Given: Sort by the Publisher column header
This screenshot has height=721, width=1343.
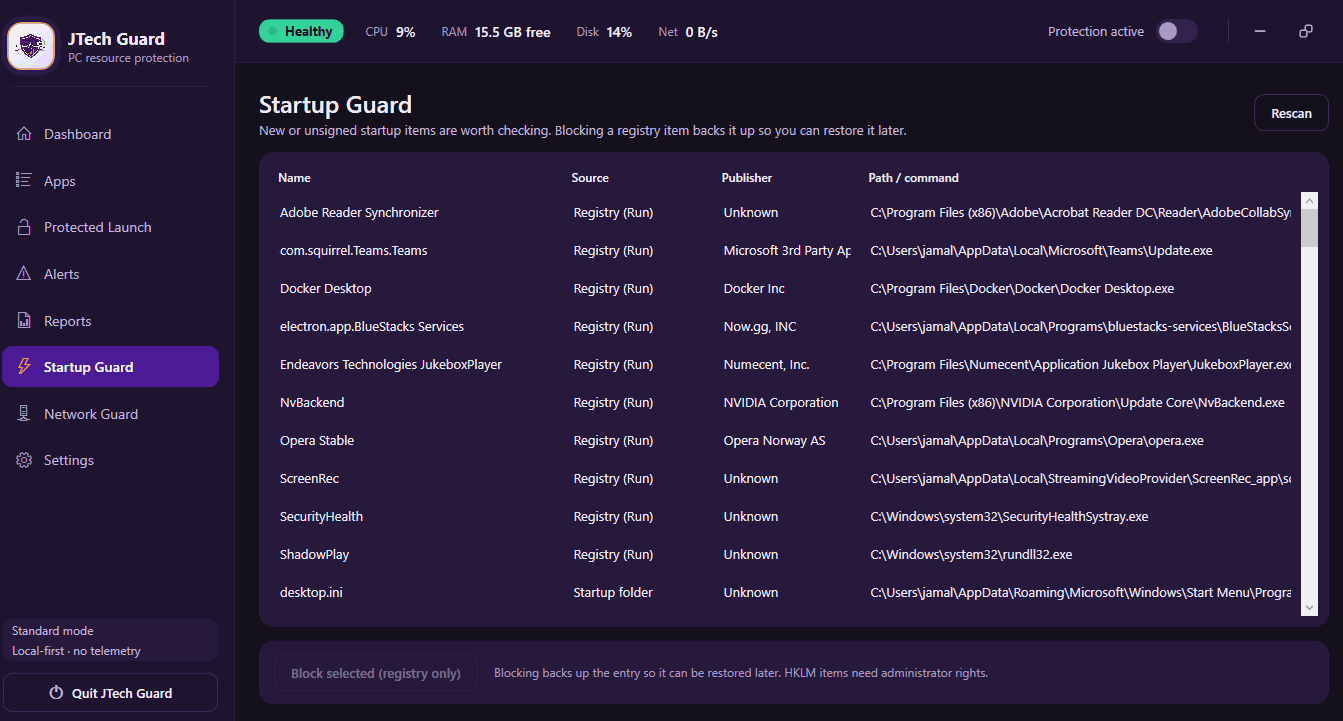Looking at the screenshot, I should 747,178.
